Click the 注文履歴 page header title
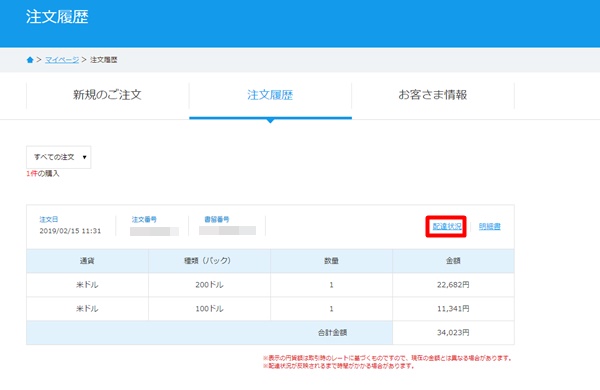 point(57,17)
